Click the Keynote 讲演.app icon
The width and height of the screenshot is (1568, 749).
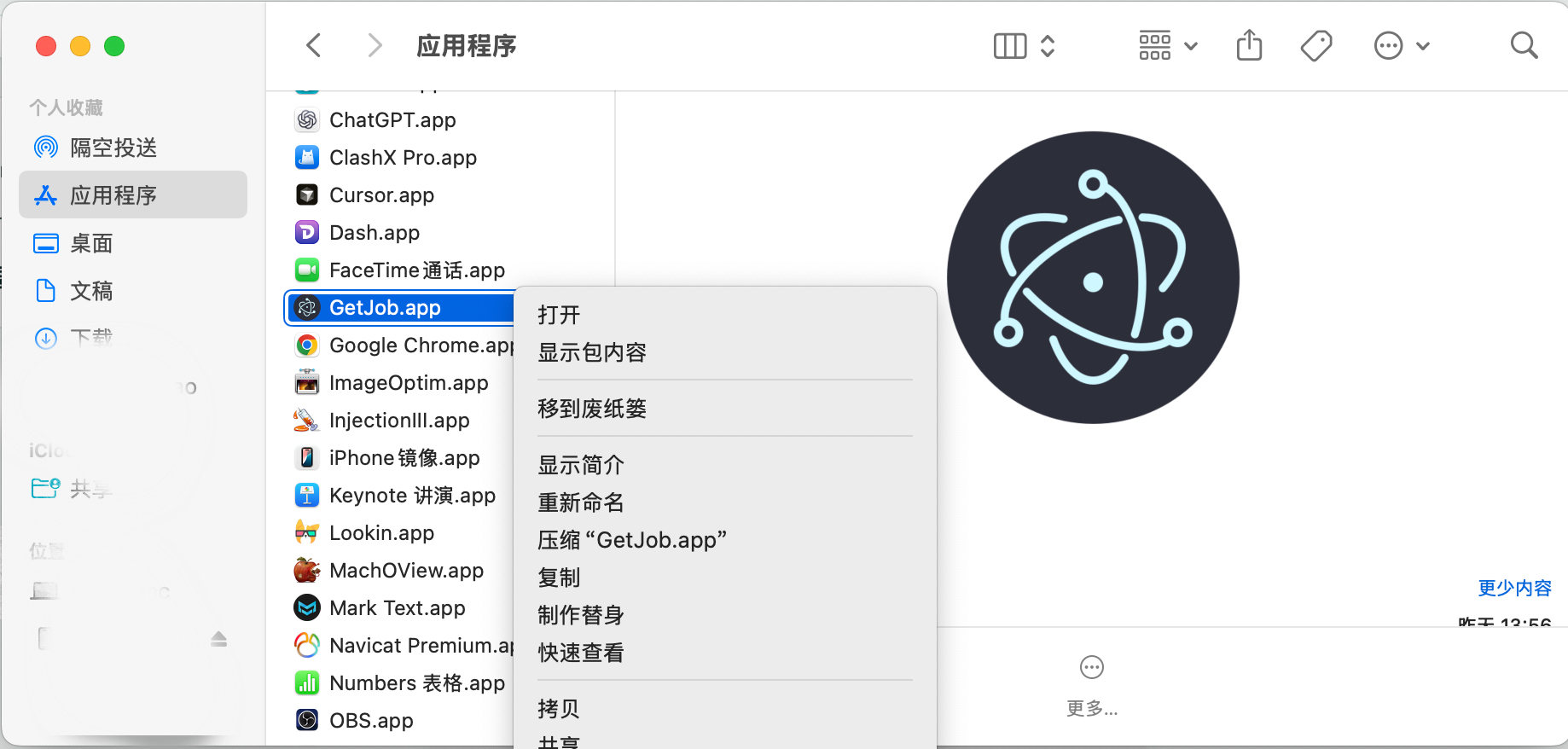(x=307, y=496)
